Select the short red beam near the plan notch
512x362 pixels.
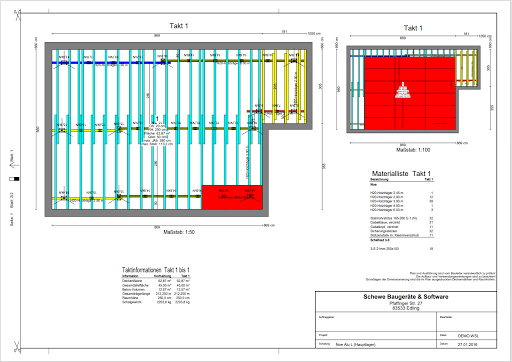275,111
